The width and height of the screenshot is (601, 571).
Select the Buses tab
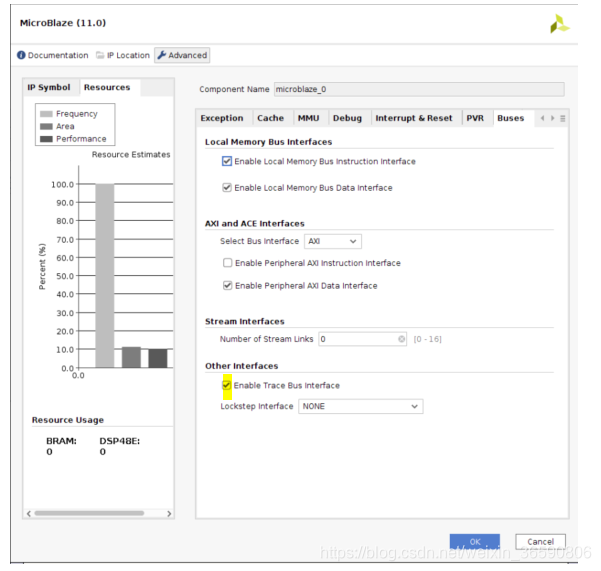(x=511, y=118)
